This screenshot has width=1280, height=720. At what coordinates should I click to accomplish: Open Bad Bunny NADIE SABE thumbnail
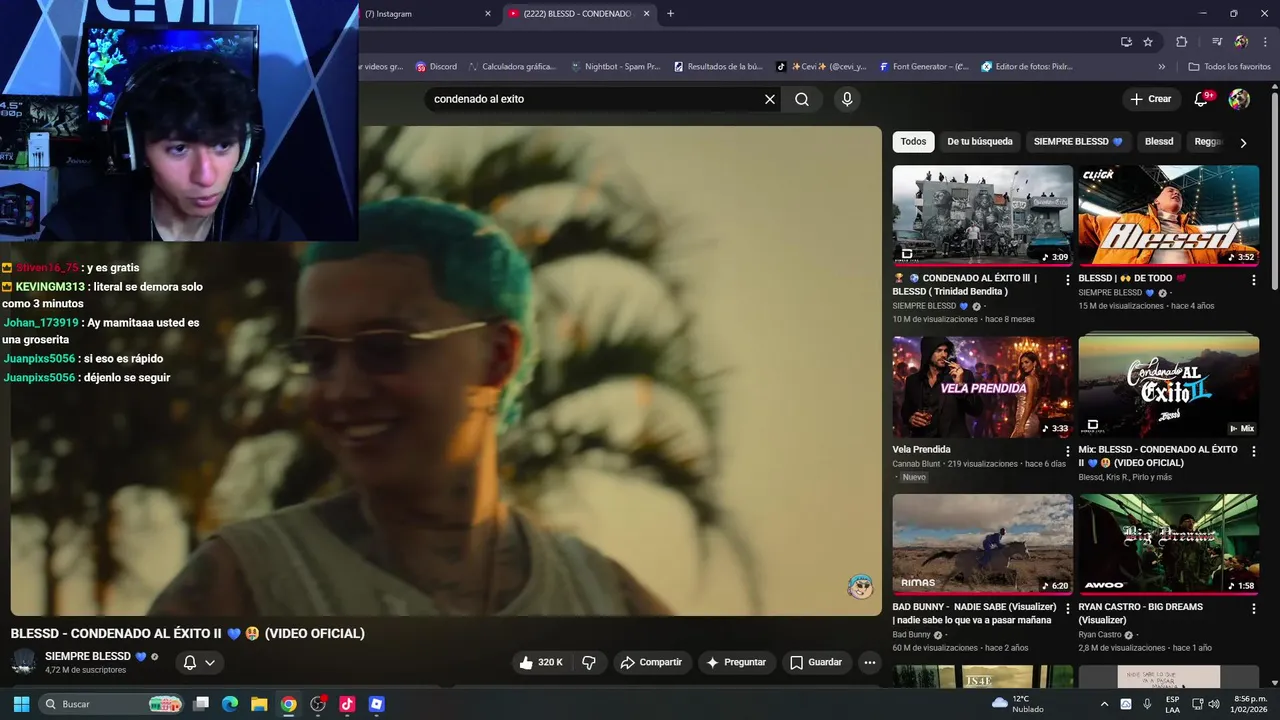[x=983, y=544]
